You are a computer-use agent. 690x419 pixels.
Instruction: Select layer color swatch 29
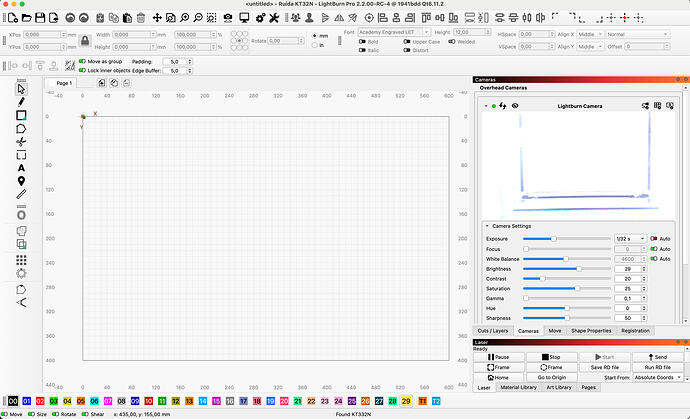[x=406, y=401]
